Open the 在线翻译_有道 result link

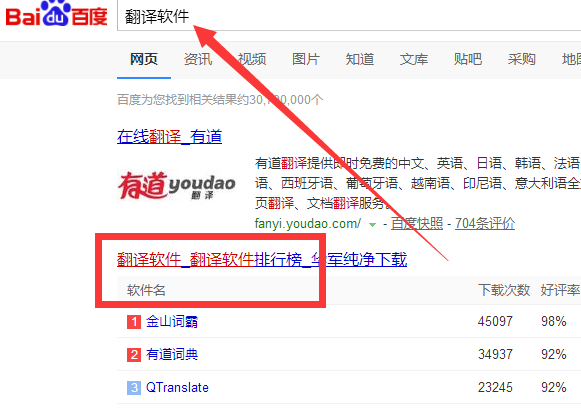pyautogui.click(x=169, y=137)
